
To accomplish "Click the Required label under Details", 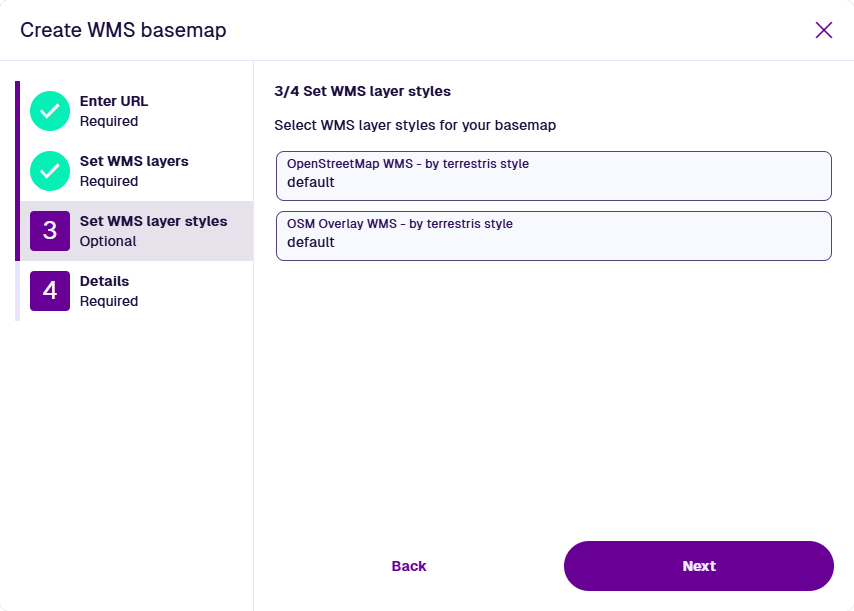I will 109,301.
